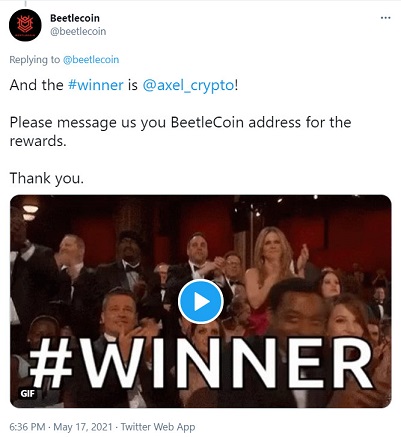Click the 'Replying to' label
The width and height of the screenshot is (401, 437).
pyautogui.click(x=34, y=60)
